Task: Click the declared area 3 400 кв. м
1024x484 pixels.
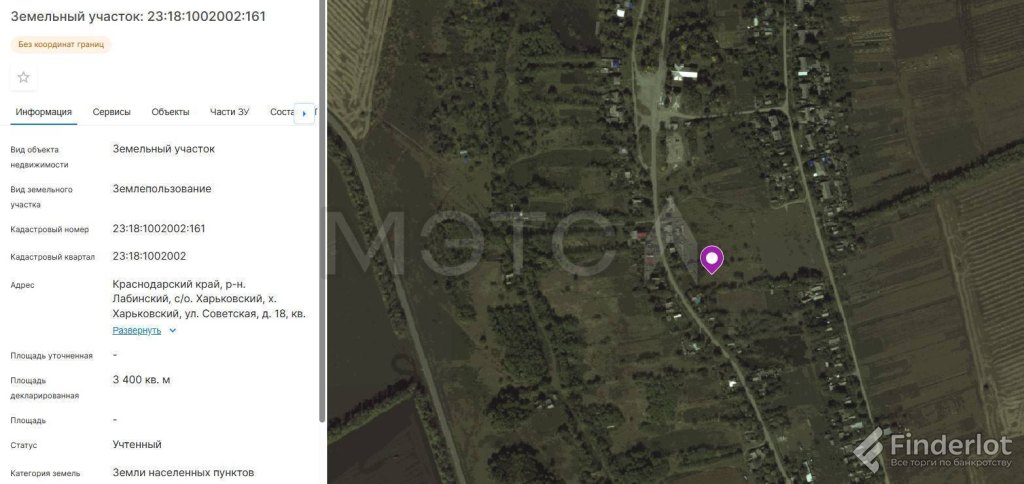Action: (x=142, y=379)
